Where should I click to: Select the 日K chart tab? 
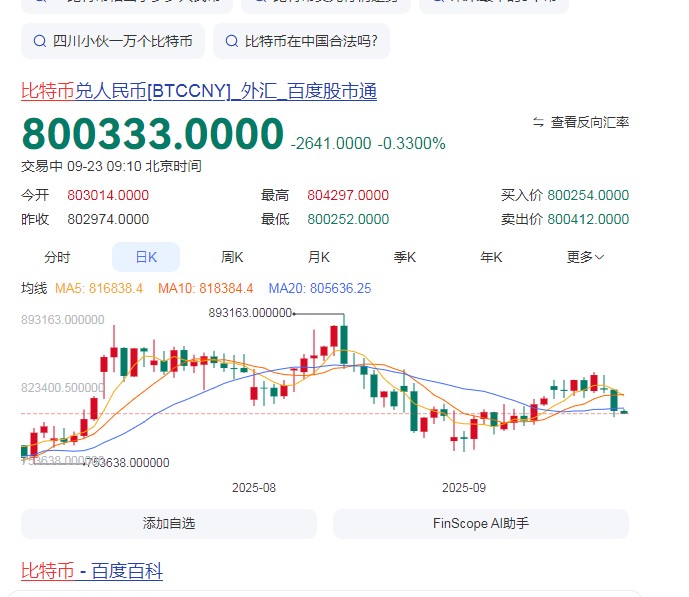click(146, 257)
